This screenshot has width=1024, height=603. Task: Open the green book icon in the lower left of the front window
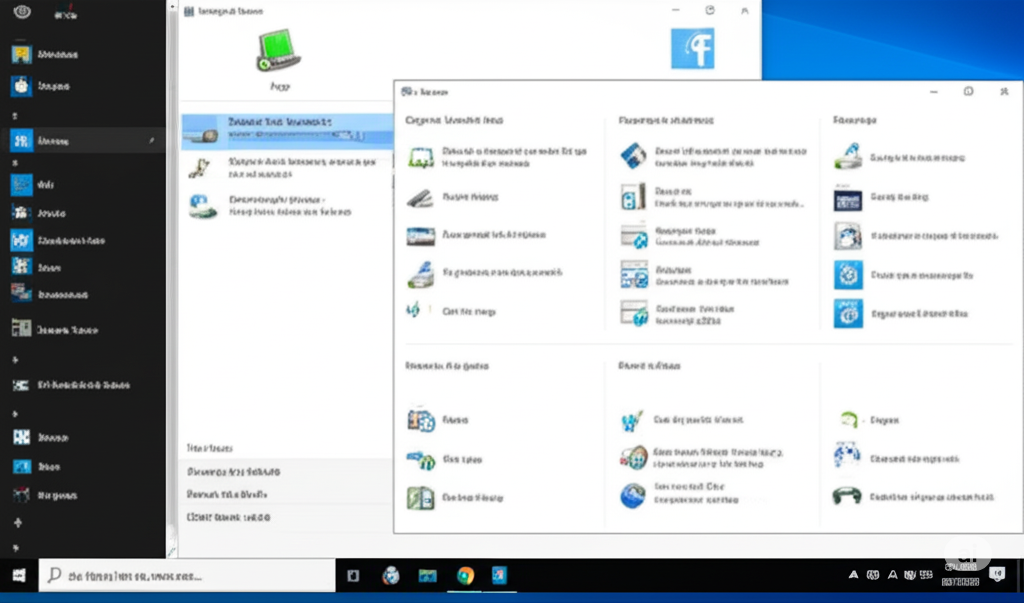coord(421,498)
